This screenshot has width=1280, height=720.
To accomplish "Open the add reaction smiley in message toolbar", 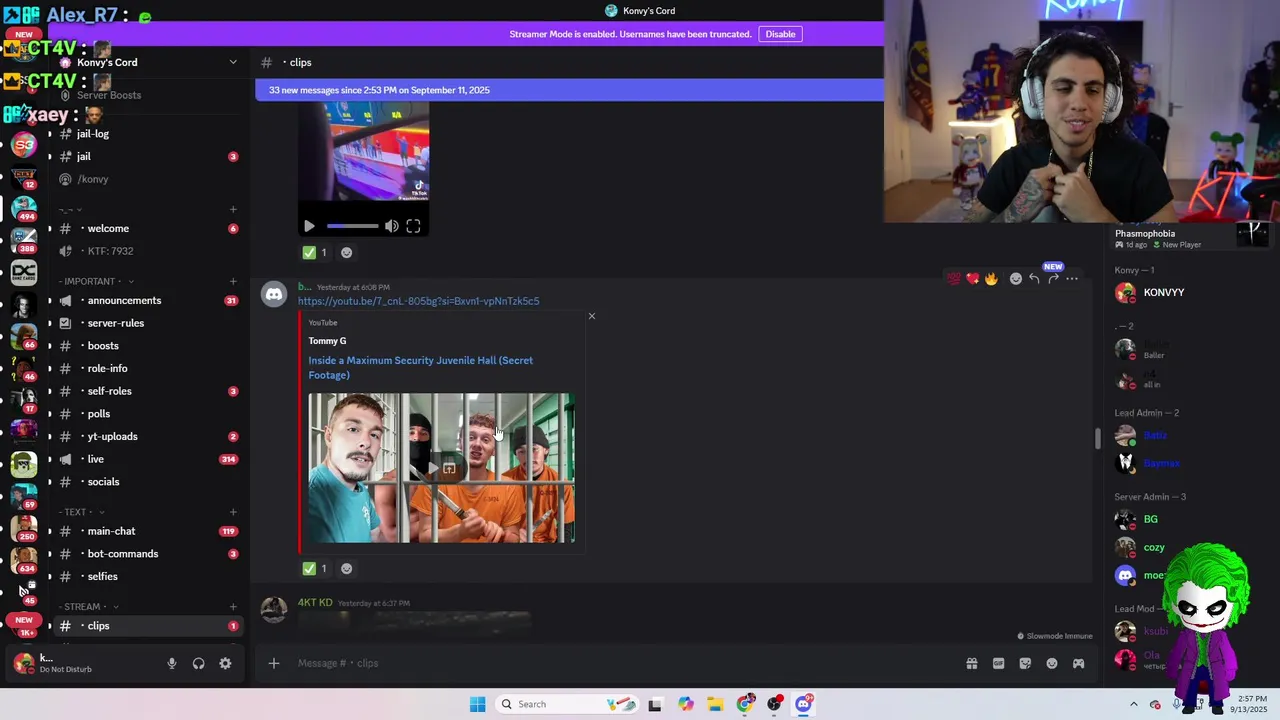I will tap(1016, 279).
